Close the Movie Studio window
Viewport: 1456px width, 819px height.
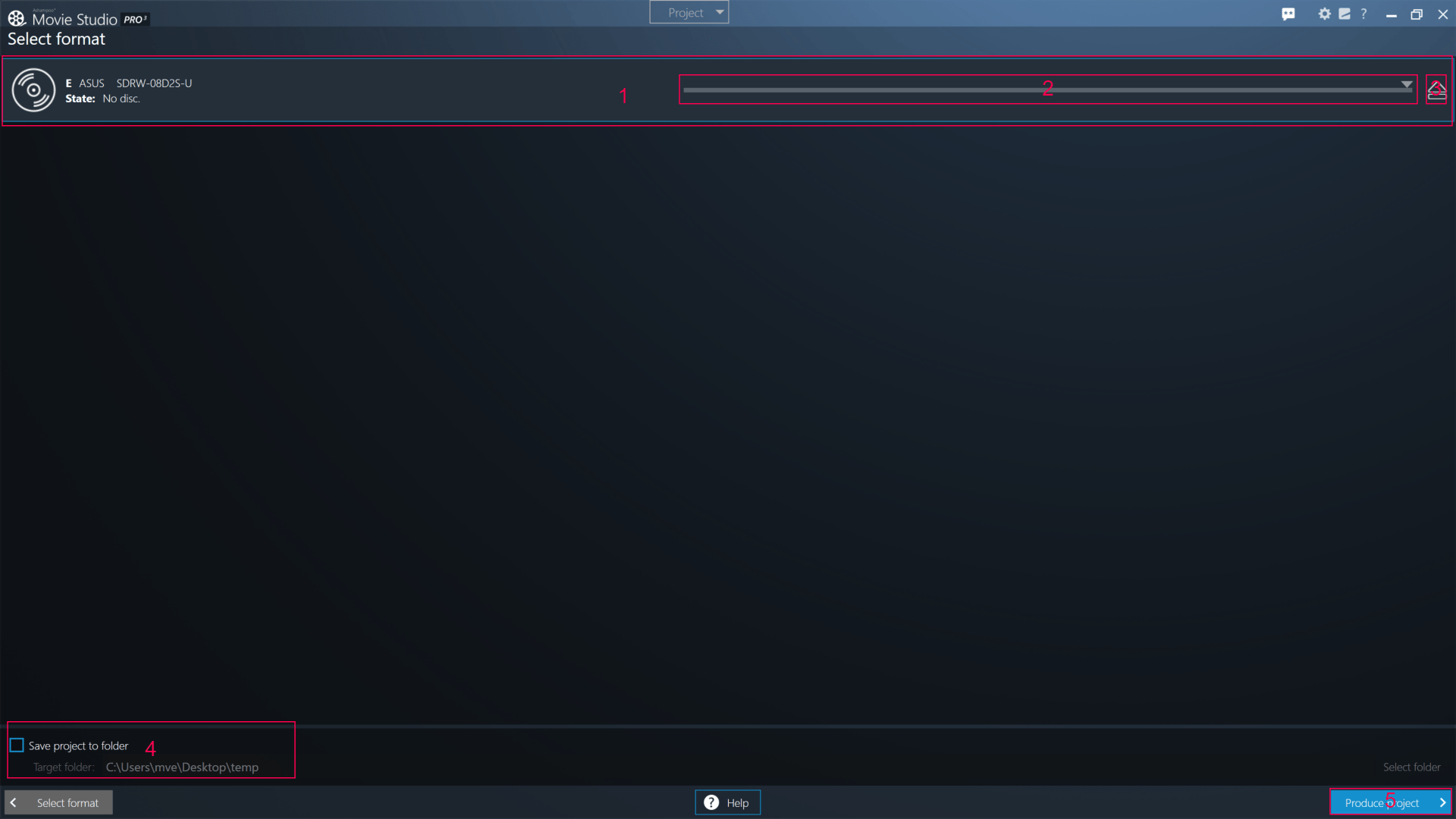pyautogui.click(x=1442, y=14)
